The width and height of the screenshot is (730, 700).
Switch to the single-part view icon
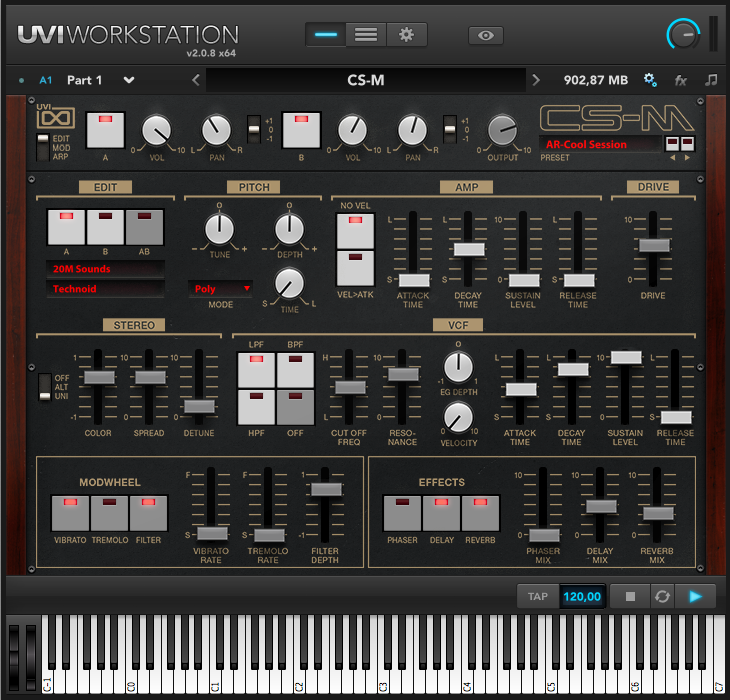pos(326,35)
